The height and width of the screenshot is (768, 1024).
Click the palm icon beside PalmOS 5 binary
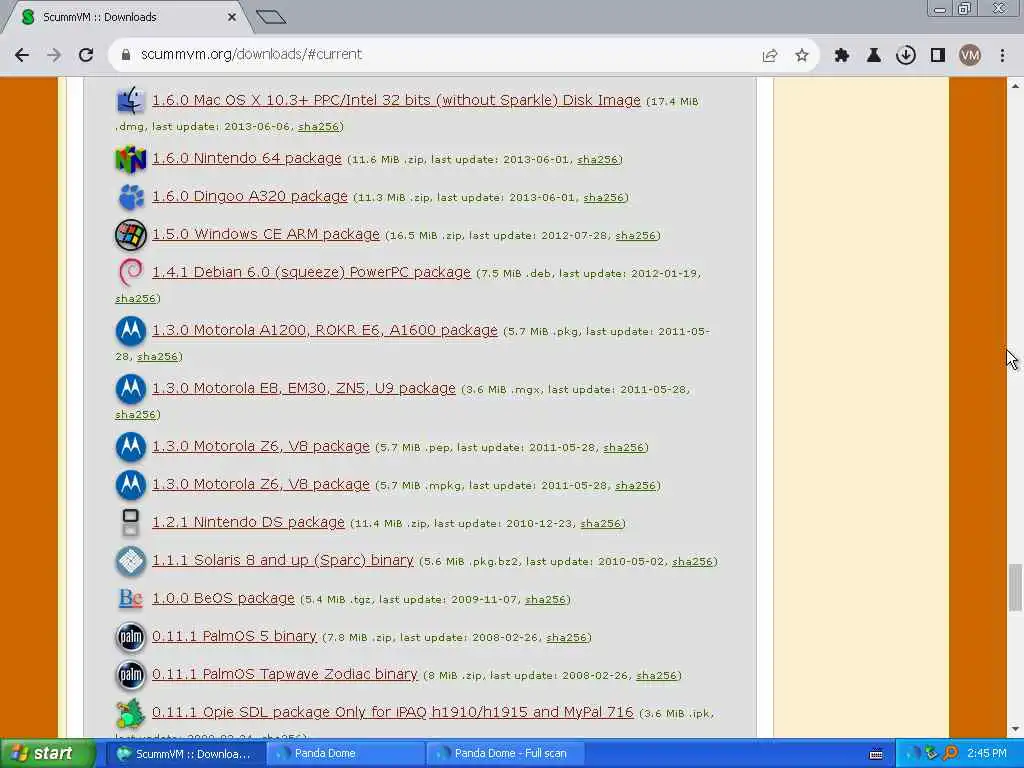coord(131,637)
